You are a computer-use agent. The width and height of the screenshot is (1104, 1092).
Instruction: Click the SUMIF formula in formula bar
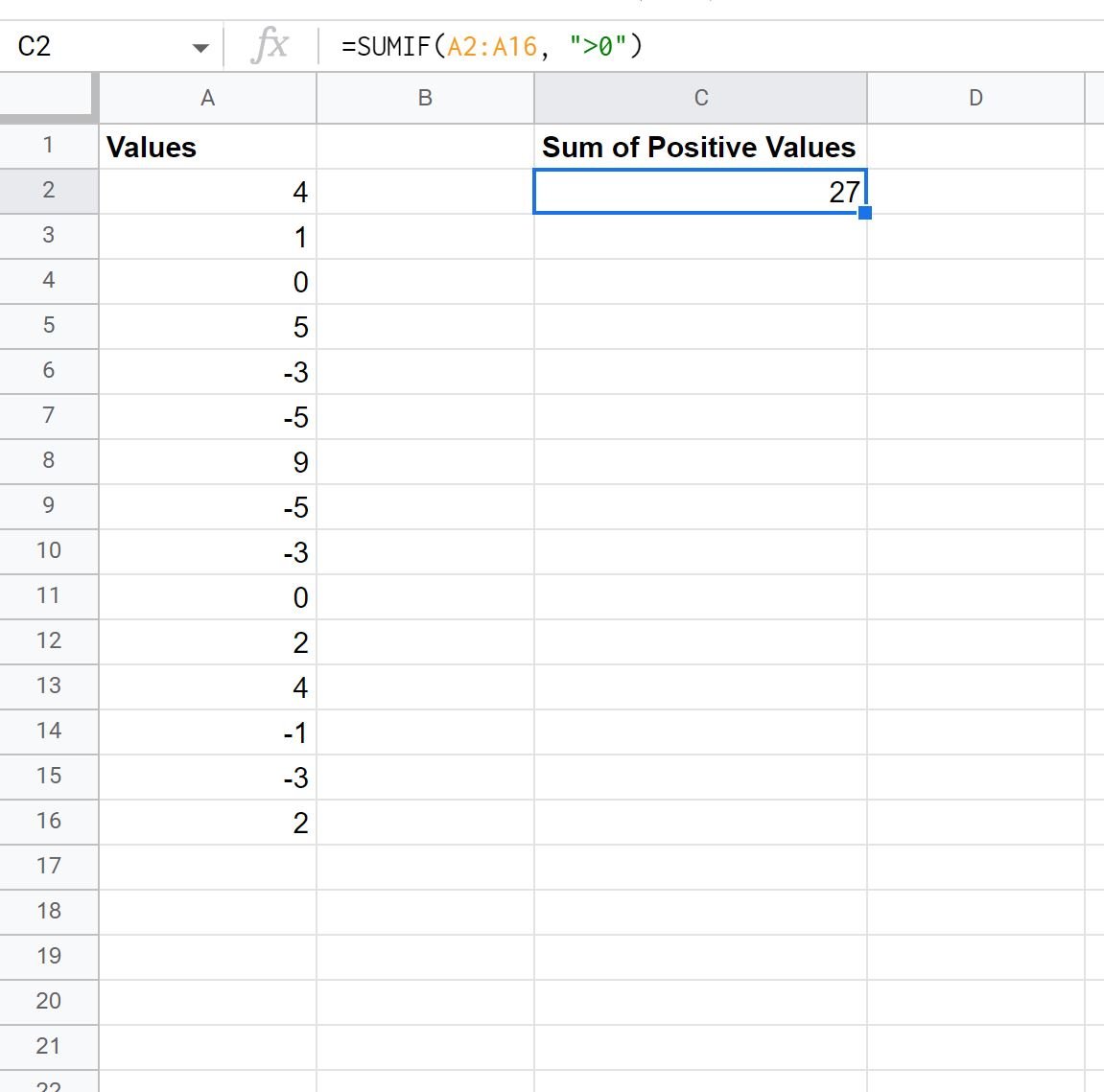[491, 46]
